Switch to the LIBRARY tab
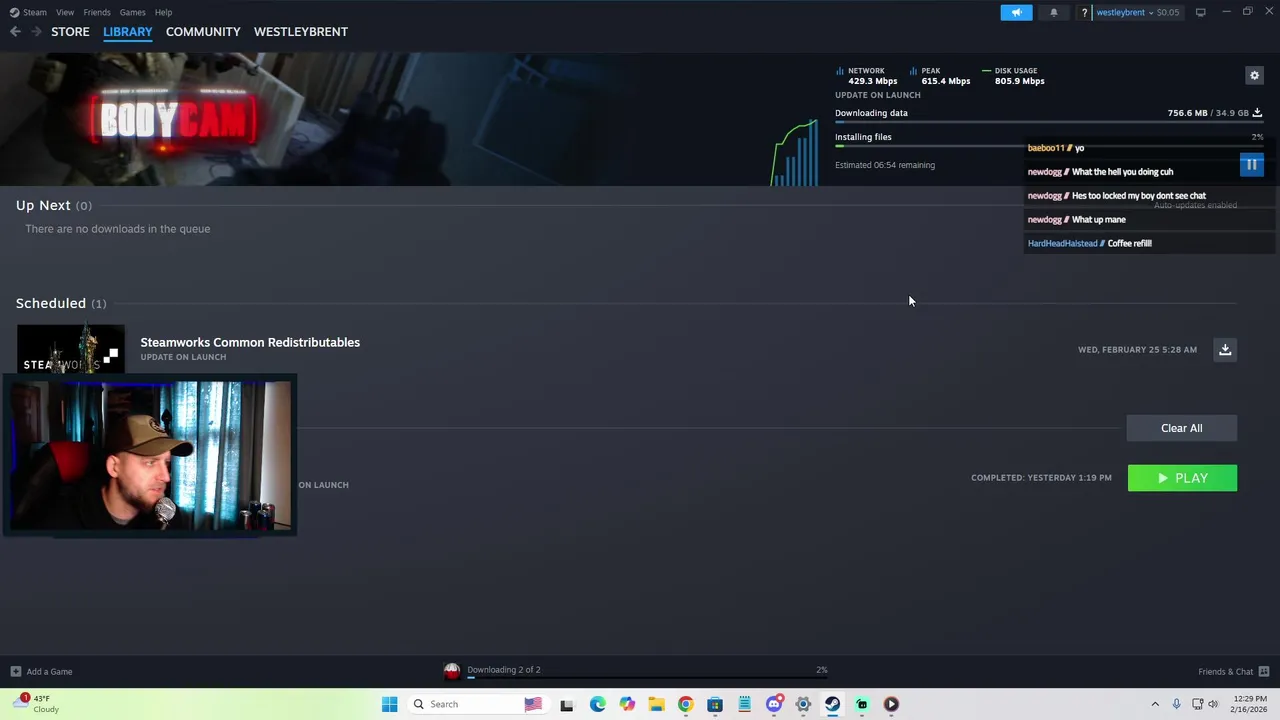The width and height of the screenshot is (1280, 720). (128, 32)
